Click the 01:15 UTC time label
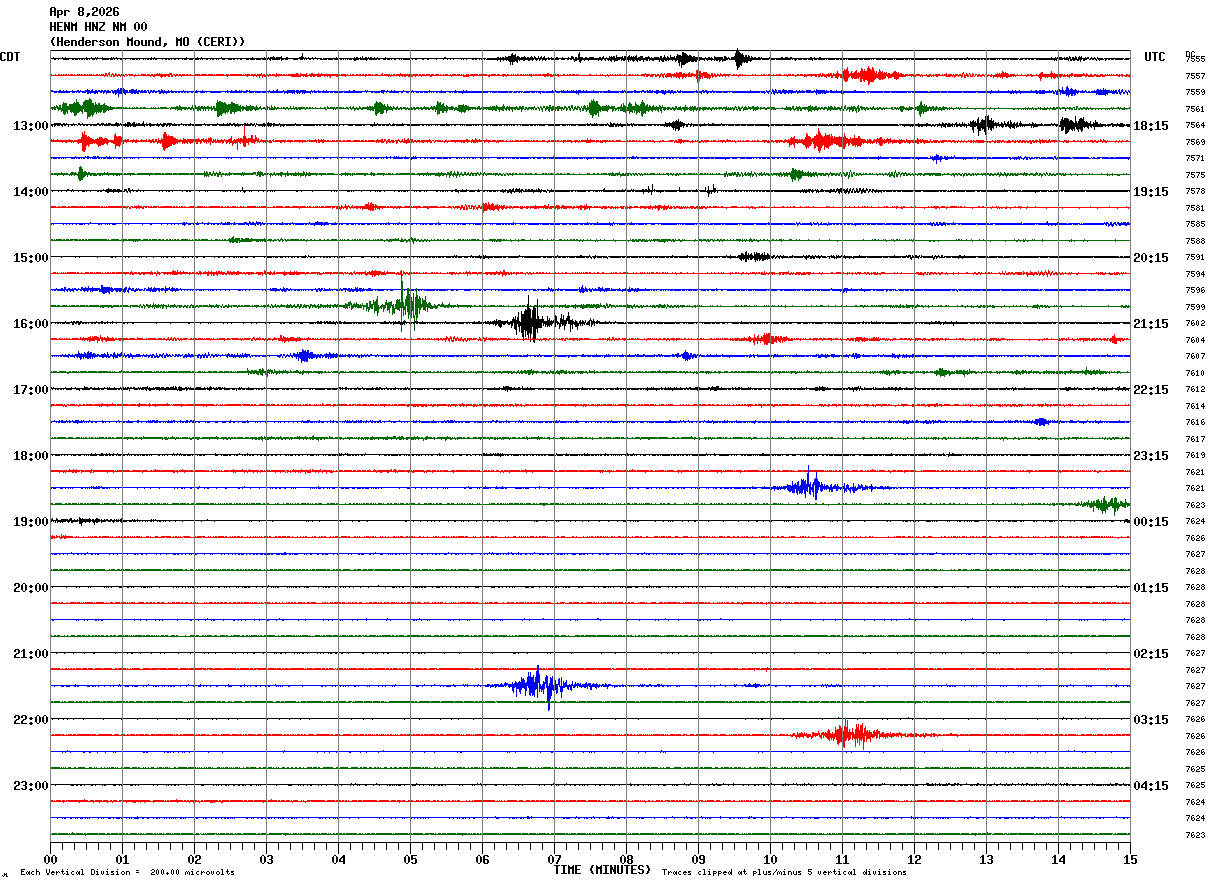Image resolution: width=1210 pixels, height=886 pixels. tap(1151, 588)
